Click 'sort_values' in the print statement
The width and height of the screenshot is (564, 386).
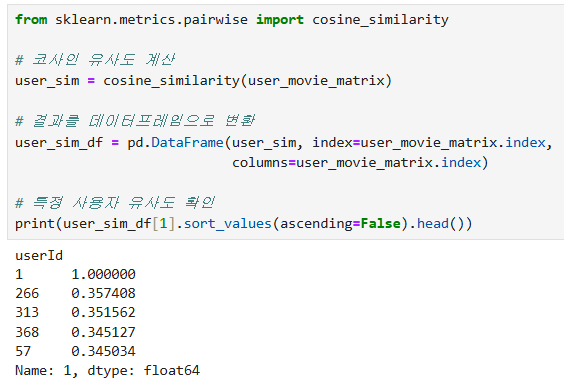point(228,224)
